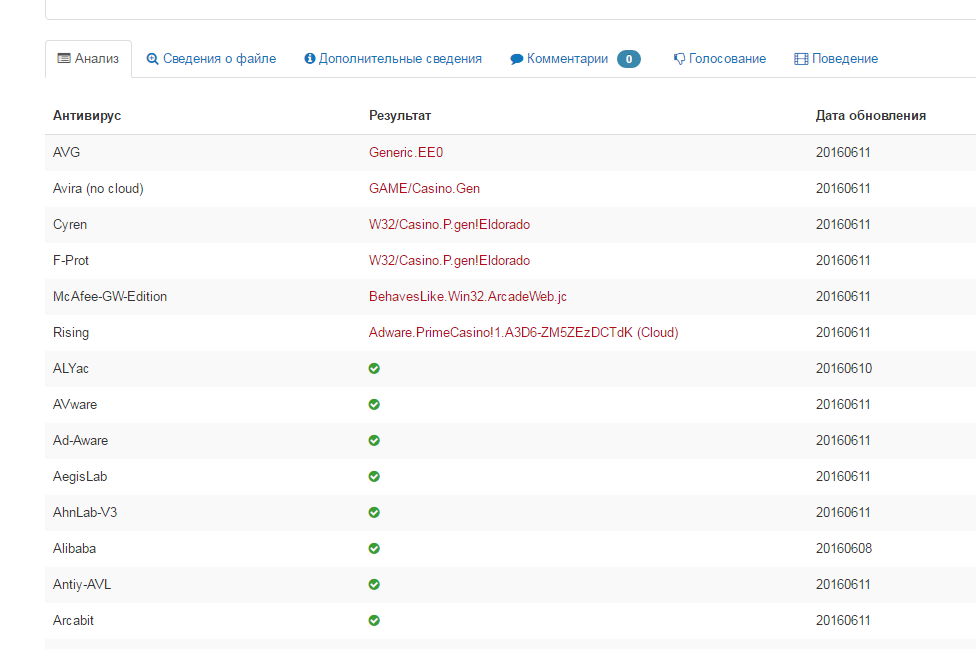This screenshot has height=649, width=976.
Task: Click green check mark in Alibaba row
Action: (x=374, y=549)
